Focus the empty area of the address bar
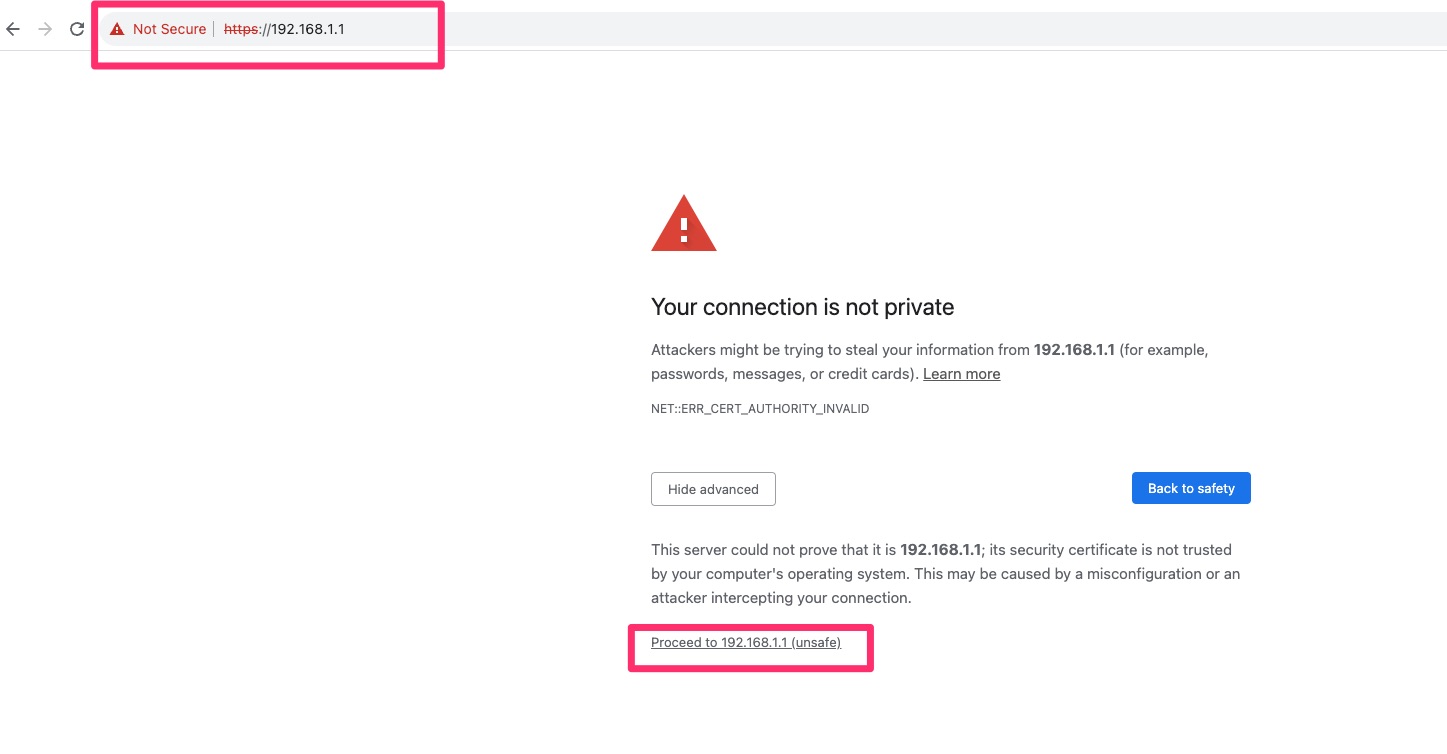 click(900, 29)
